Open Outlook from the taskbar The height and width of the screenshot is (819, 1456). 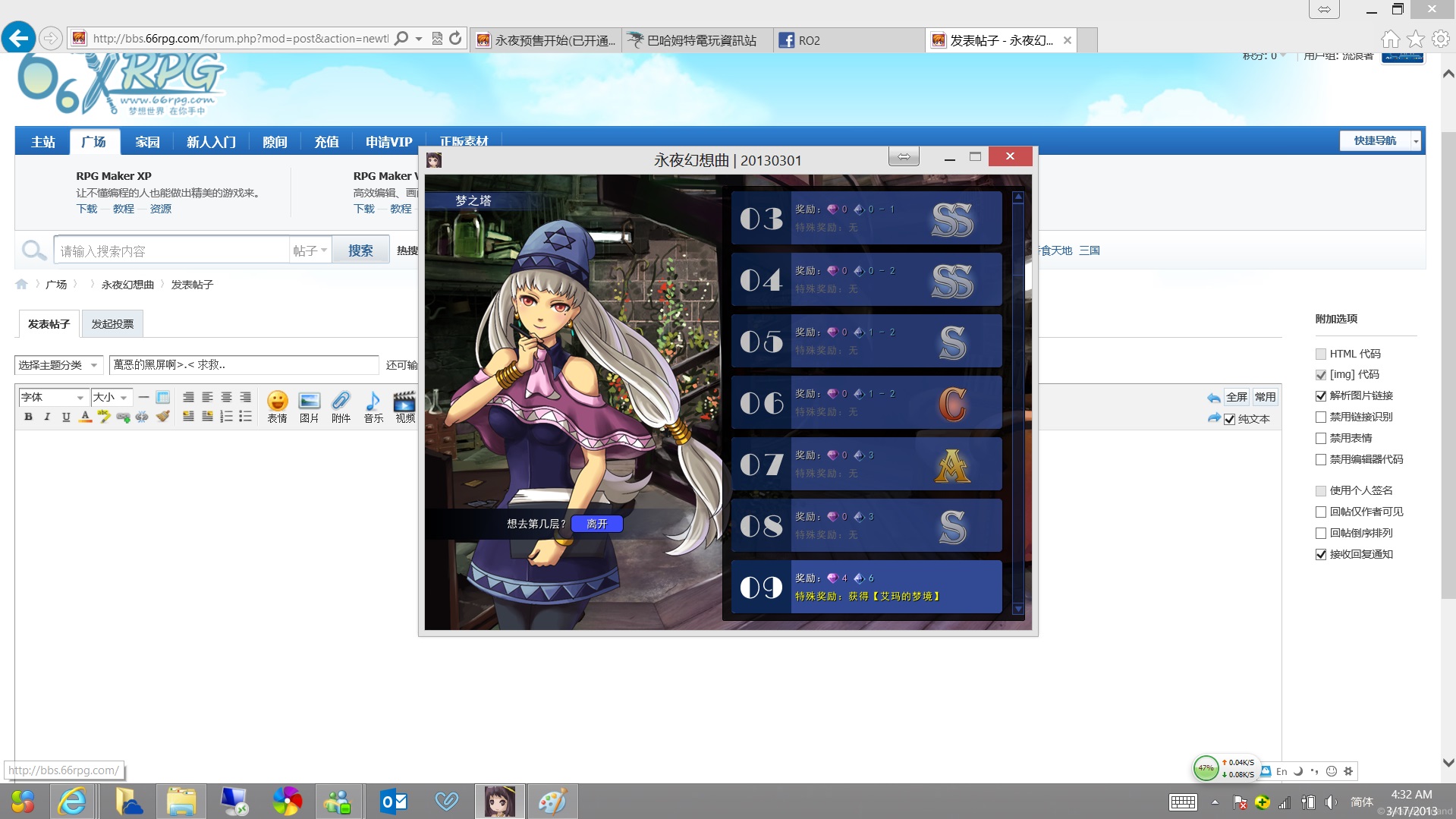click(394, 802)
